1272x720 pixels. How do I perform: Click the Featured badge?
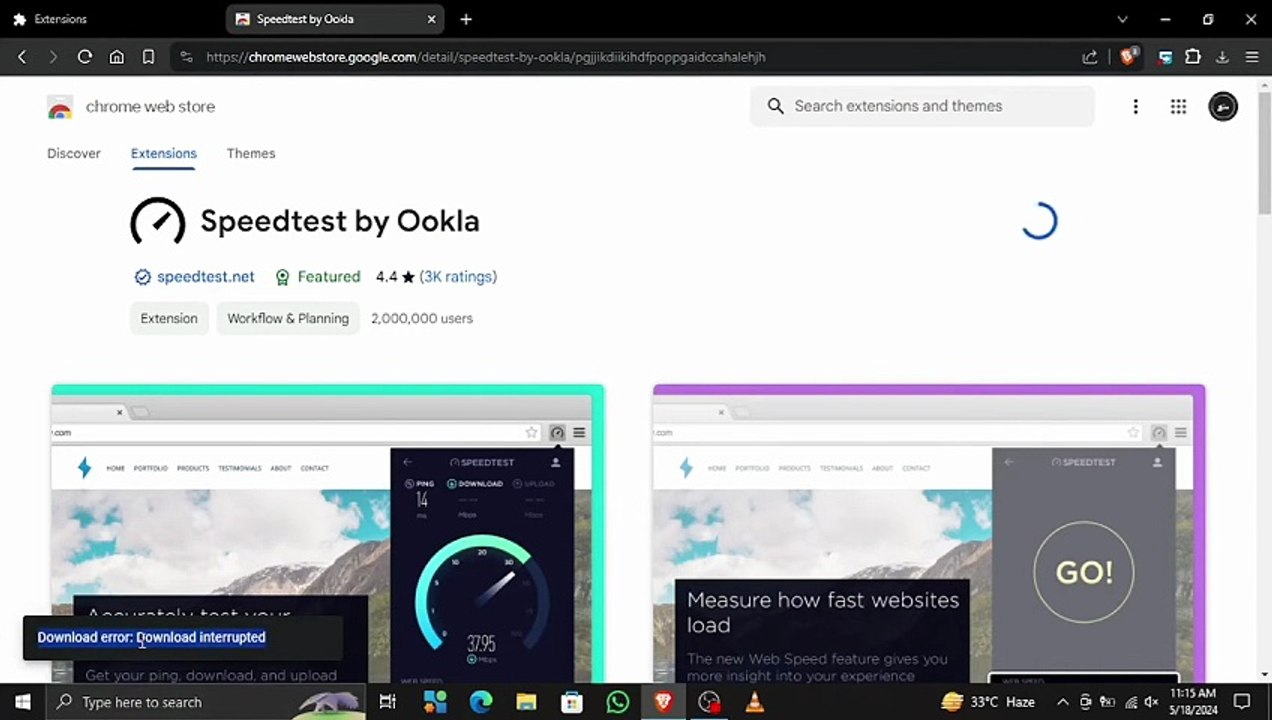[x=317, y=277]
